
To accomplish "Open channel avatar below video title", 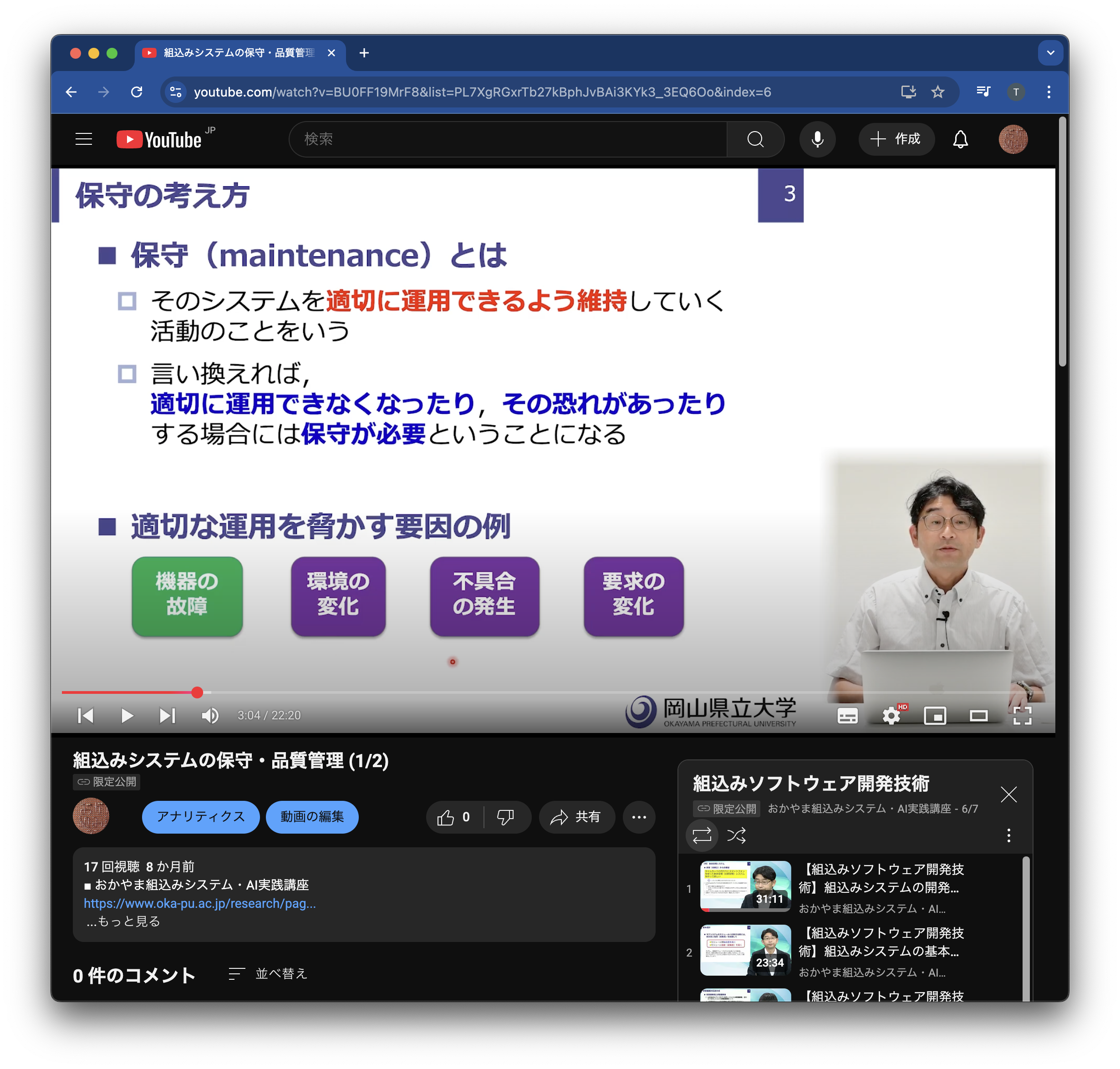I will [x=91, y=816].
